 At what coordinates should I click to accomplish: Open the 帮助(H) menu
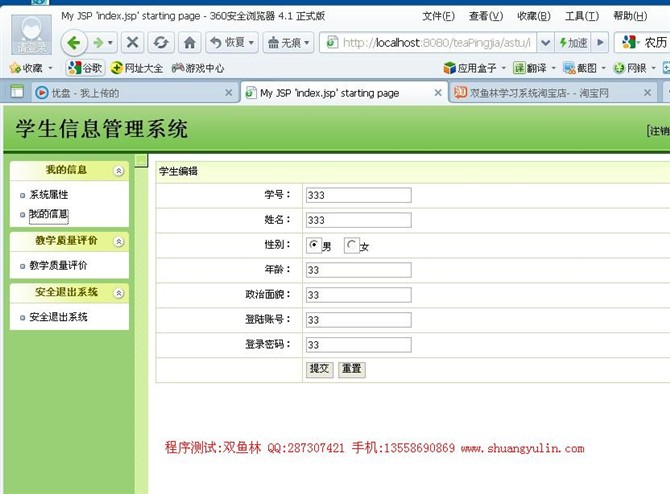(x=630, y=16)
